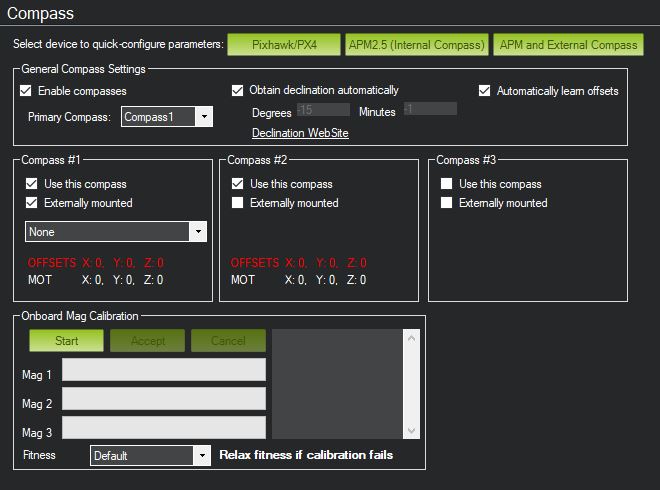Image resolution: width=660 pixels, height=490 pixels.
Task: Click the calibration output text area
Action: click(x=337, y=384)
